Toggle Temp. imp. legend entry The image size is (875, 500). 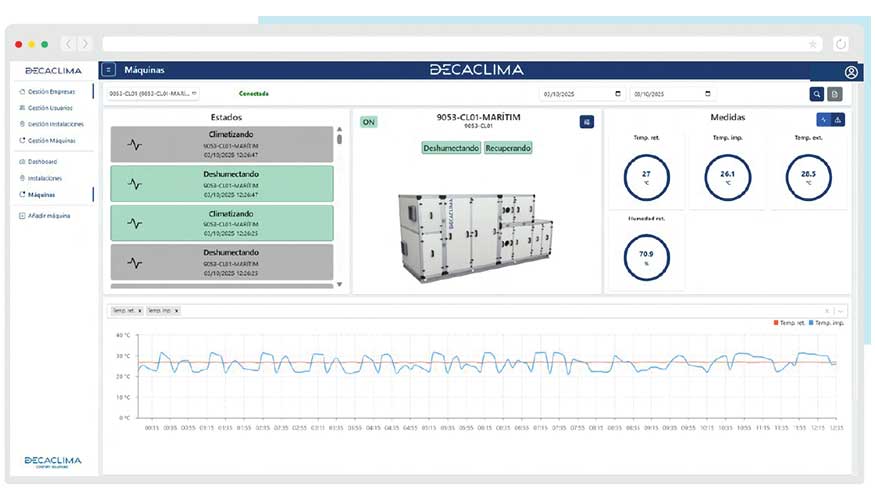coord(826,323)
